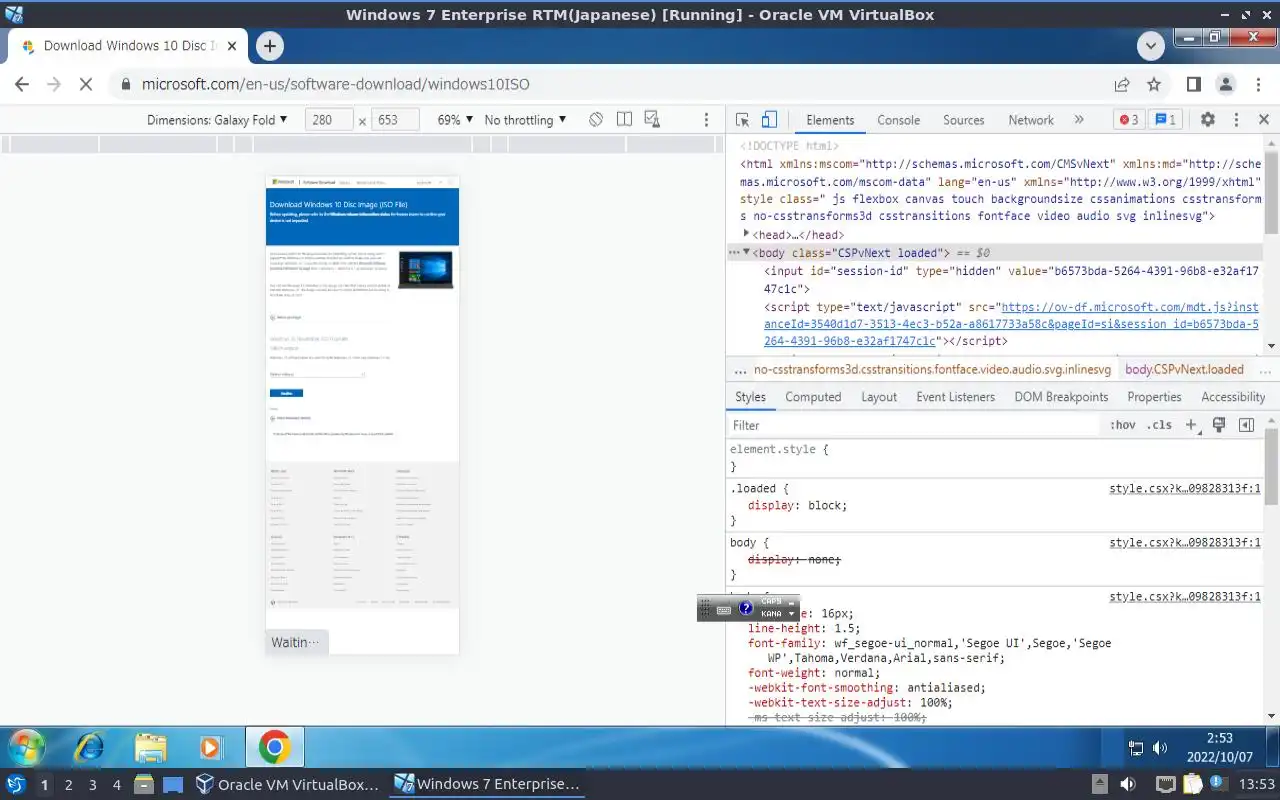The image size is (1280, 800).
Task: Click the blue issues counter badge
Action: pos(1166,120)
